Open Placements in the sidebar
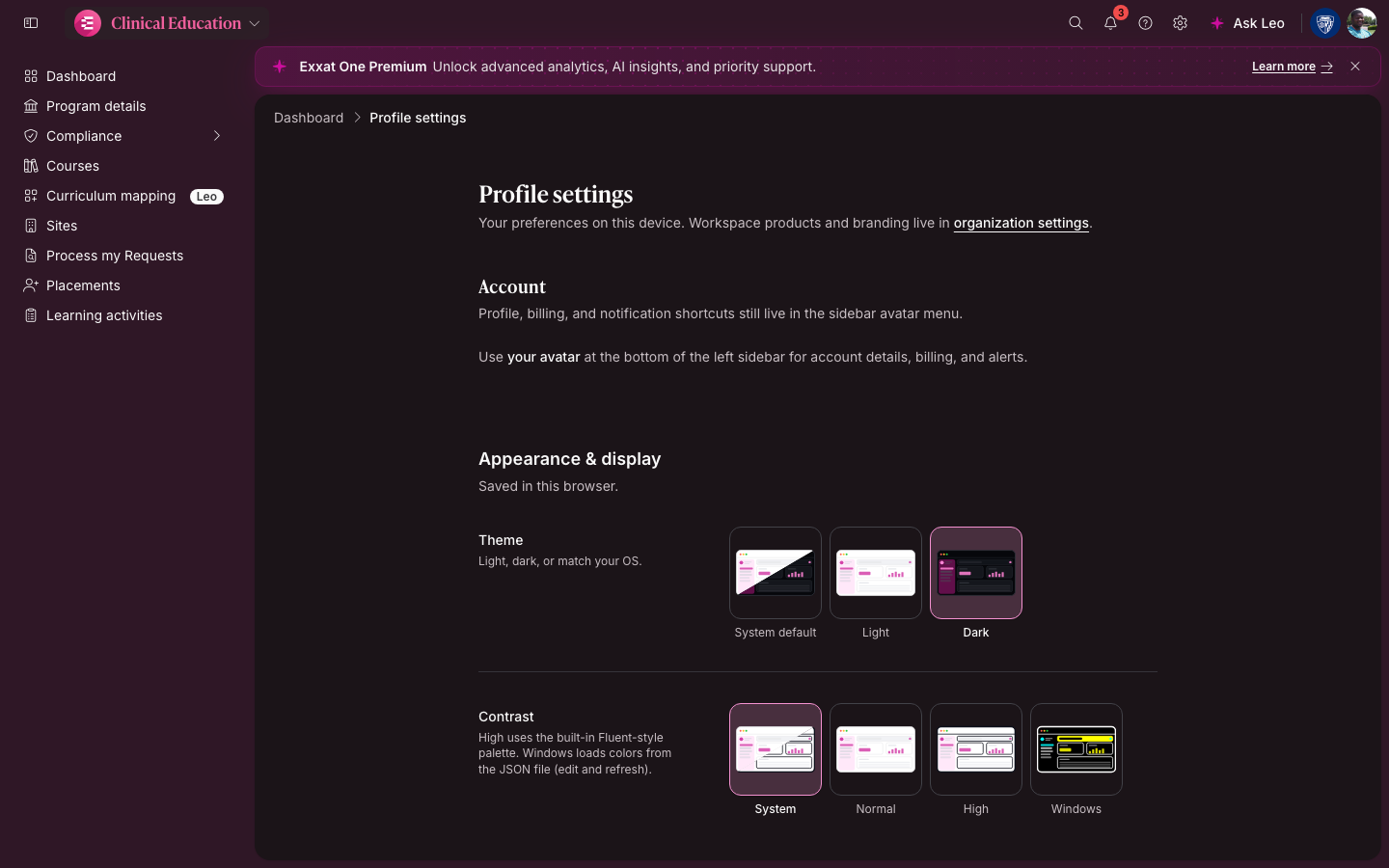 pyautogui.click(x=123, y=285)
